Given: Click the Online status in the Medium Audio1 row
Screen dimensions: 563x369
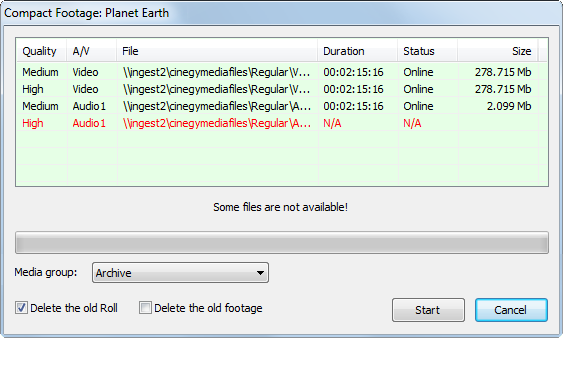Looking at the screenshot, I should point(418,106).
